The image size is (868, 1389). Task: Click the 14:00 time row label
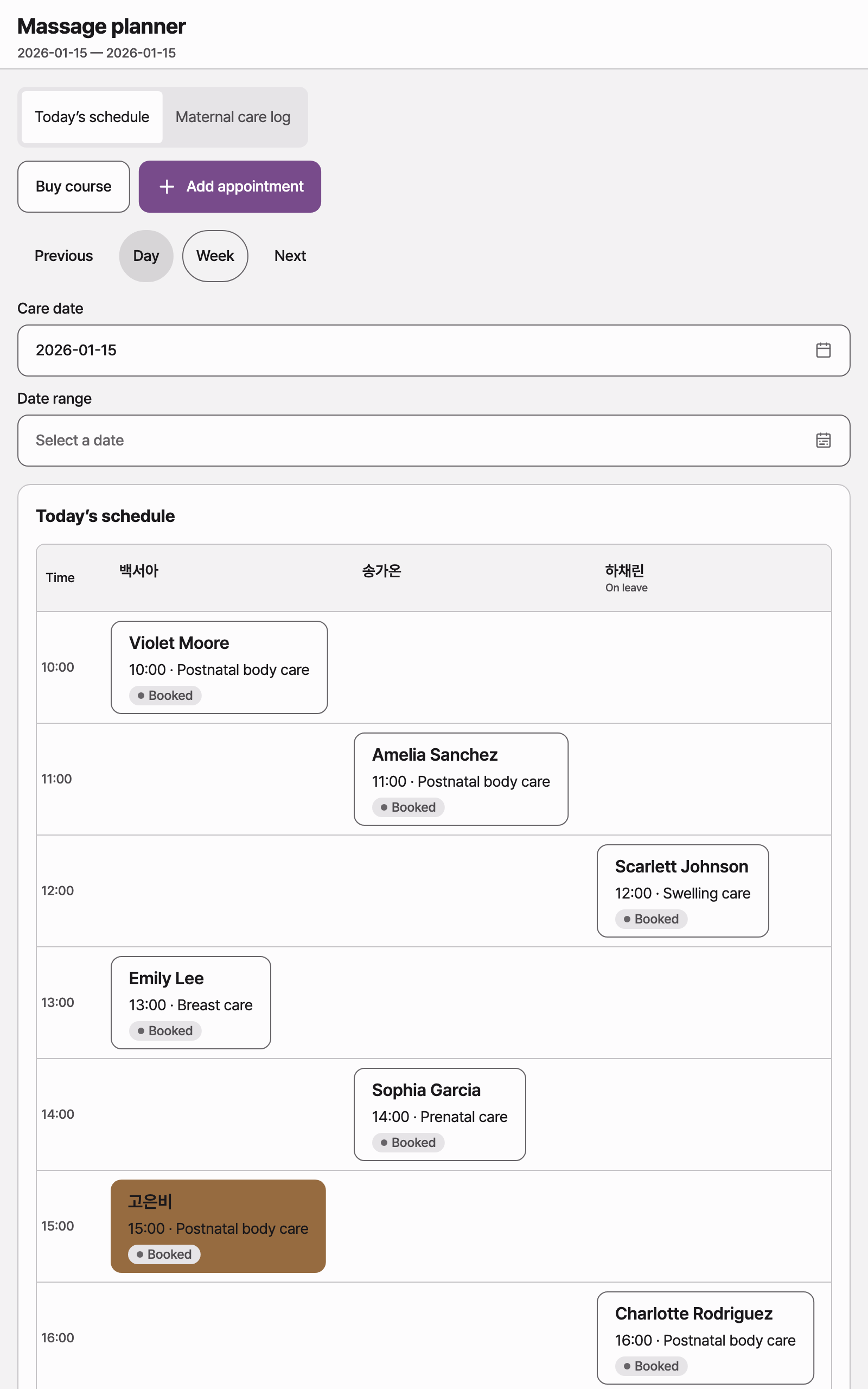pyautogui.click(x=58, y=1114)
